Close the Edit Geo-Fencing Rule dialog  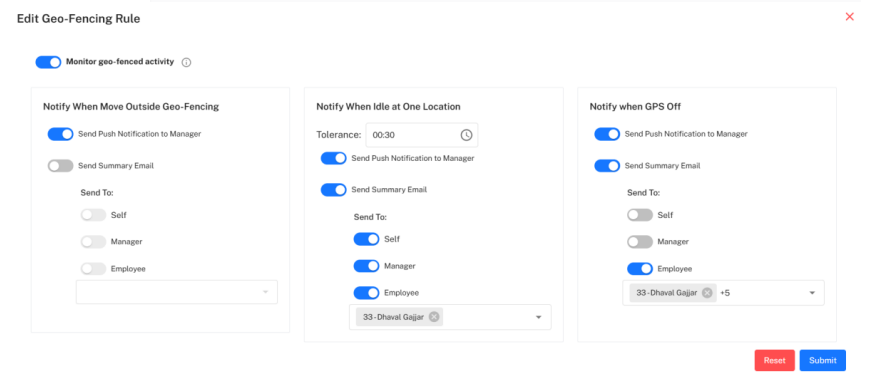coord(850,17)
